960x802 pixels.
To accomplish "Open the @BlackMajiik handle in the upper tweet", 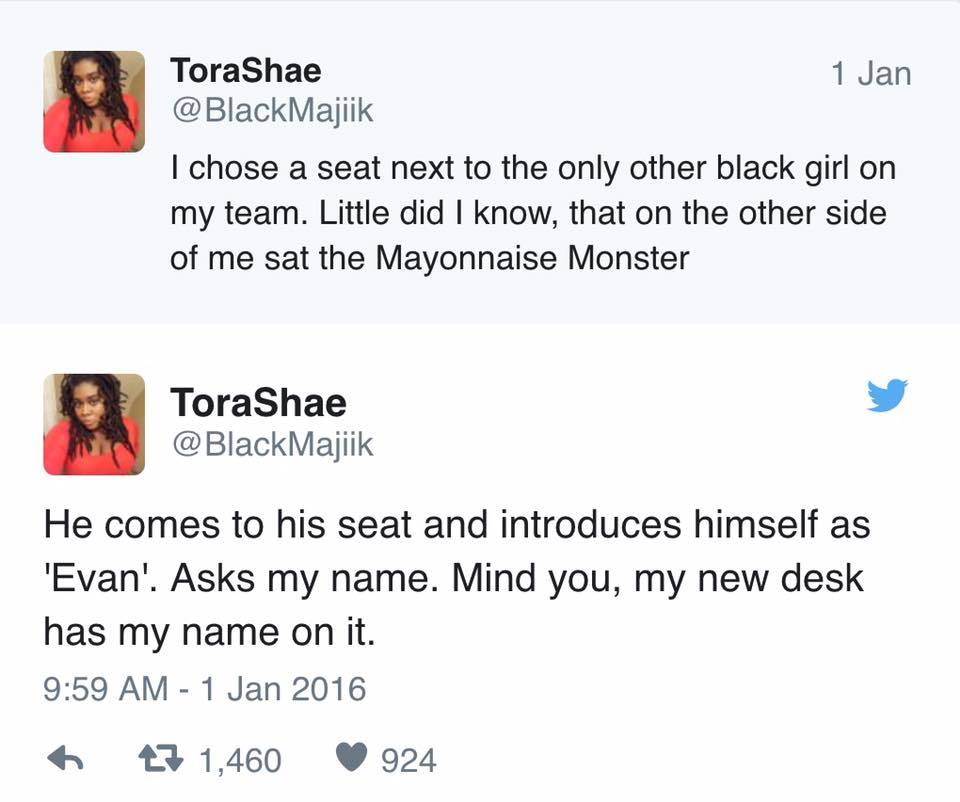I will coord(271,111).
